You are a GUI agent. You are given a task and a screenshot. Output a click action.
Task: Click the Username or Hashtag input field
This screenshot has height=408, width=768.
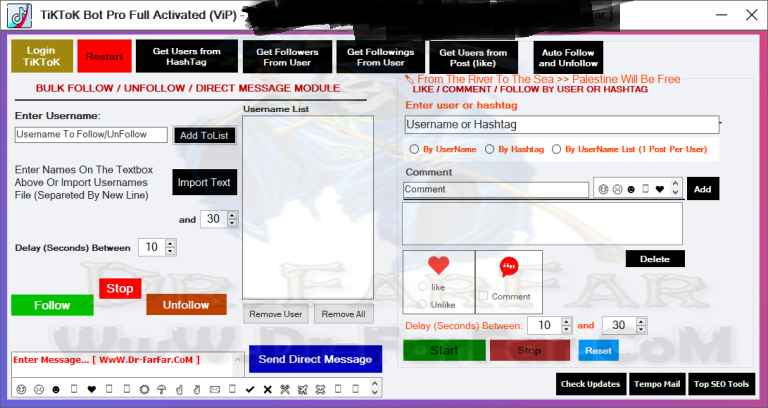click(561, 125)
